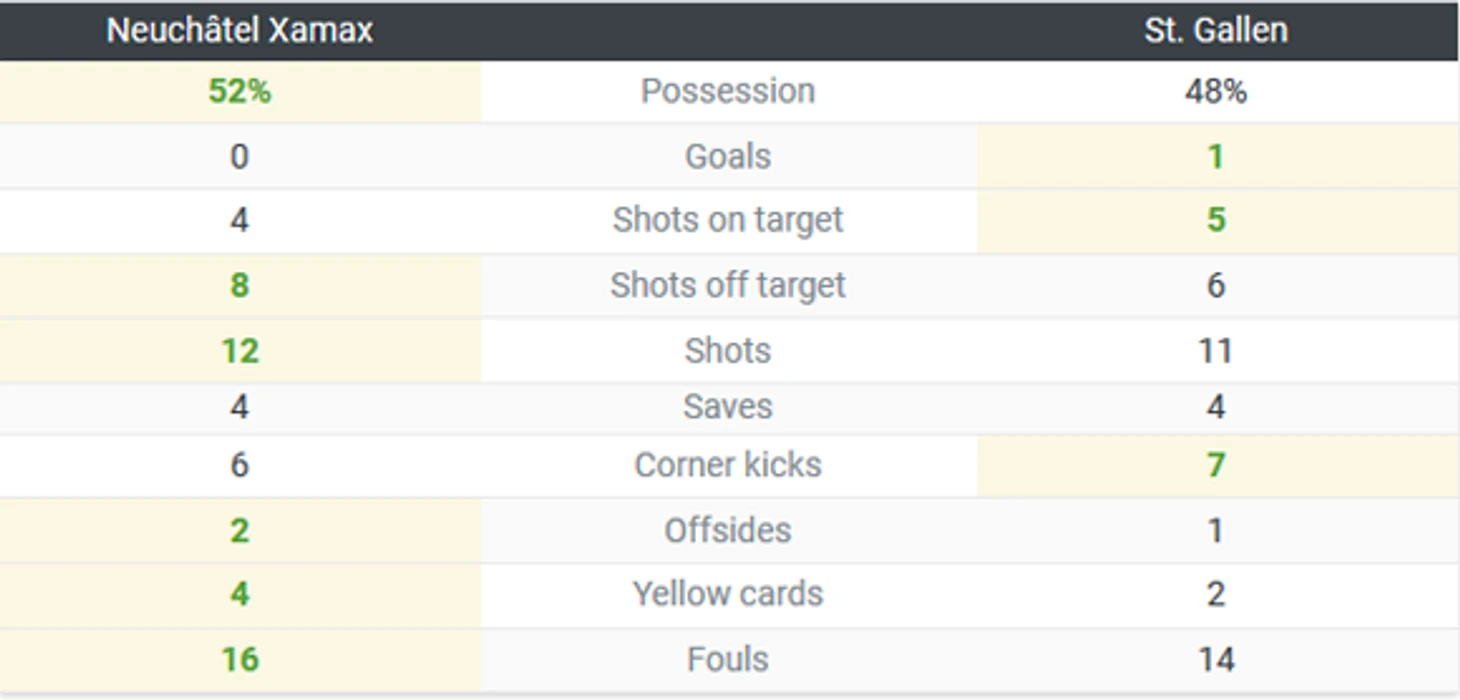The height and width of the screenshot is (700, 1460).
Task: Select the Fouls row label
Action: 728,659
